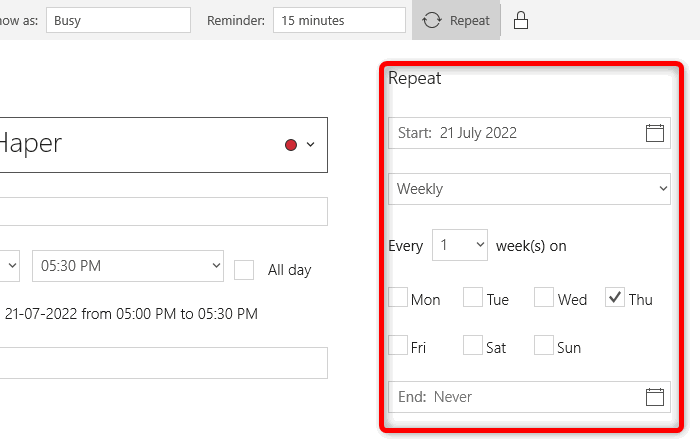Expand the calendar color chevron
The height and width of the screenshot is (439, 700).
click(311, 145)
